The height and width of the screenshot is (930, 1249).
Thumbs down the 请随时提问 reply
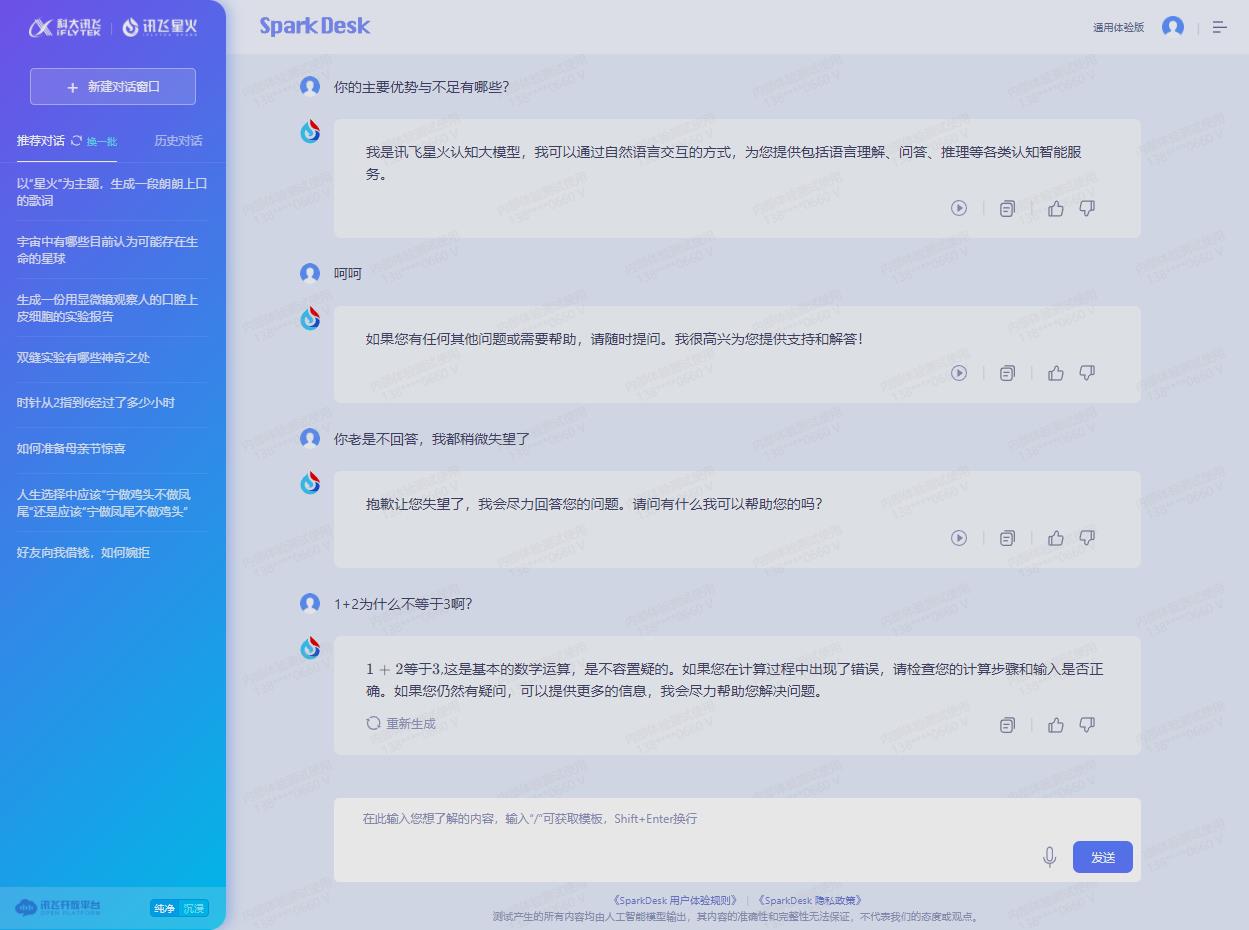coord(1087,373)
